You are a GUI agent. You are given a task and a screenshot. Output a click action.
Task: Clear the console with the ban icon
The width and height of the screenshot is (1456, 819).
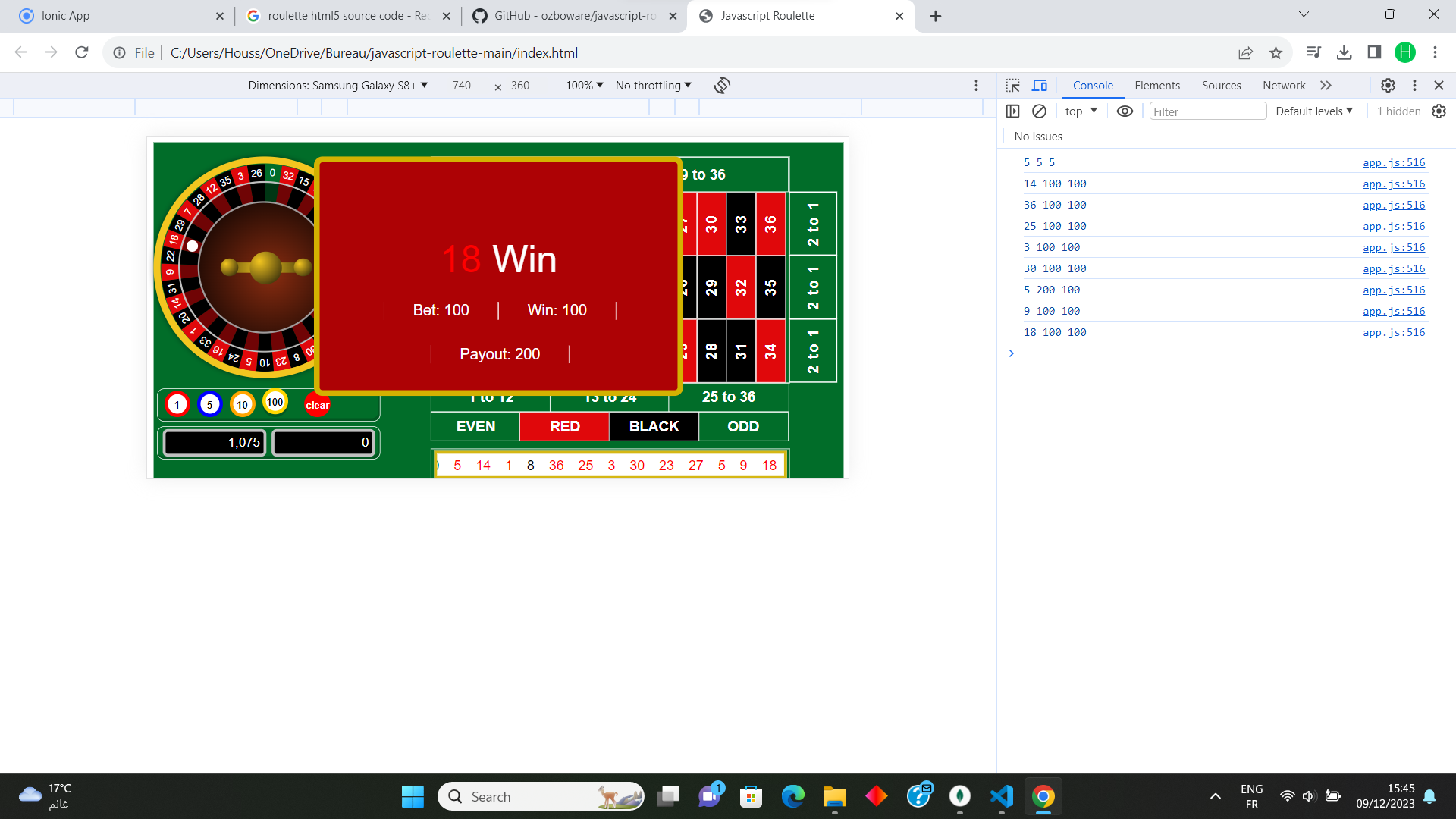tap(1039, 111)
